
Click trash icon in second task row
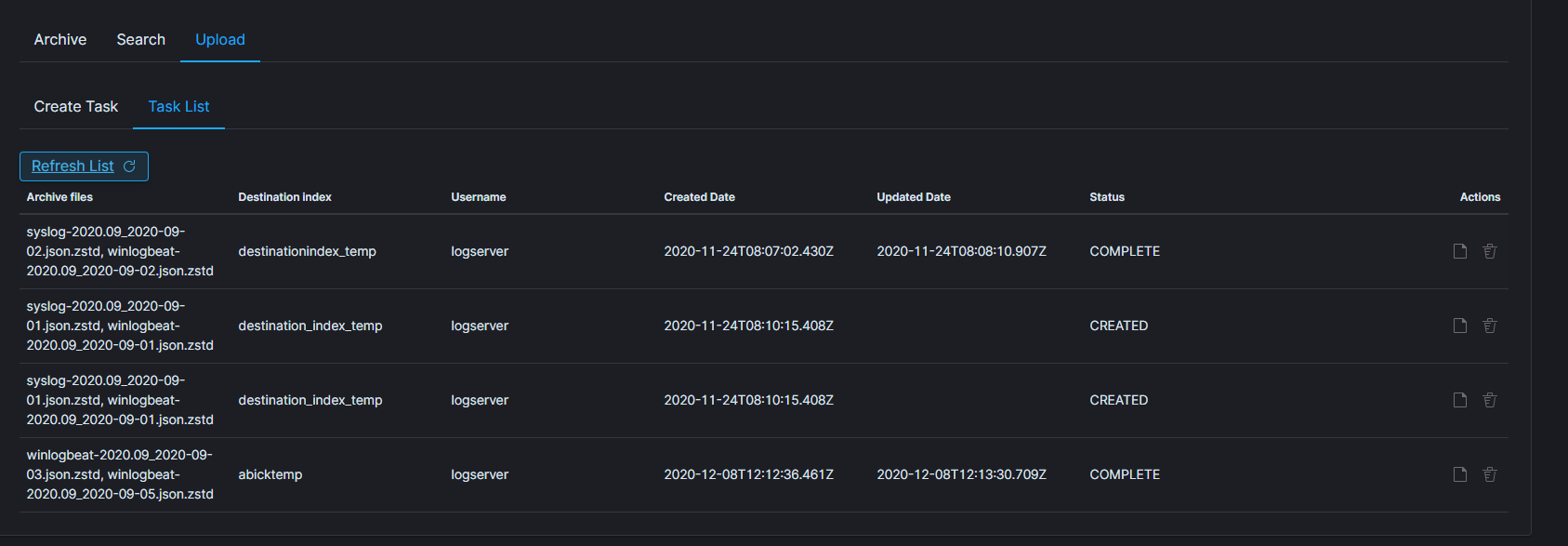point(1490,326)
